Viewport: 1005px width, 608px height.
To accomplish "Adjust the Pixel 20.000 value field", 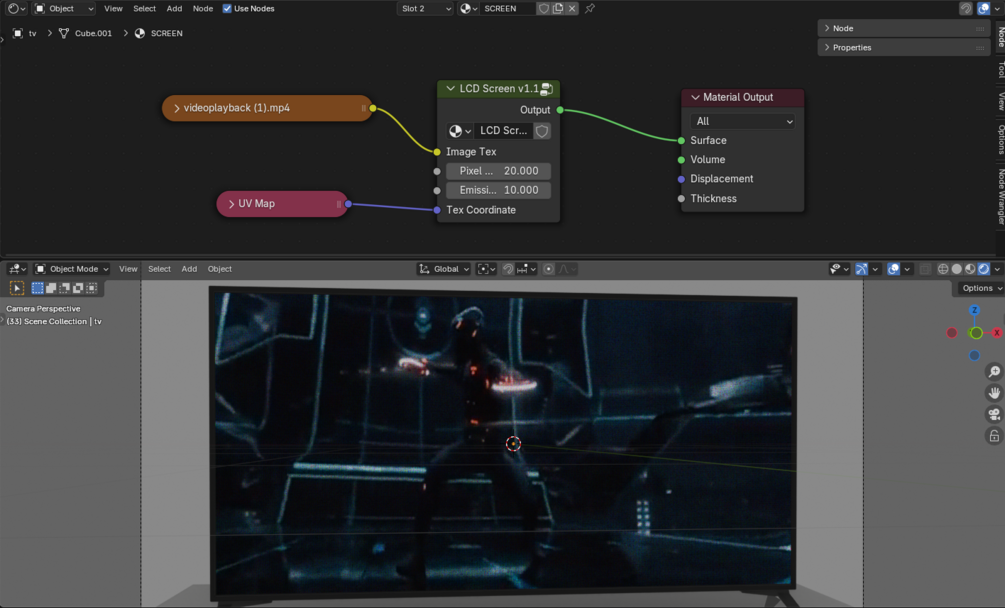I will pyautogui.click(x=498, y=171).
